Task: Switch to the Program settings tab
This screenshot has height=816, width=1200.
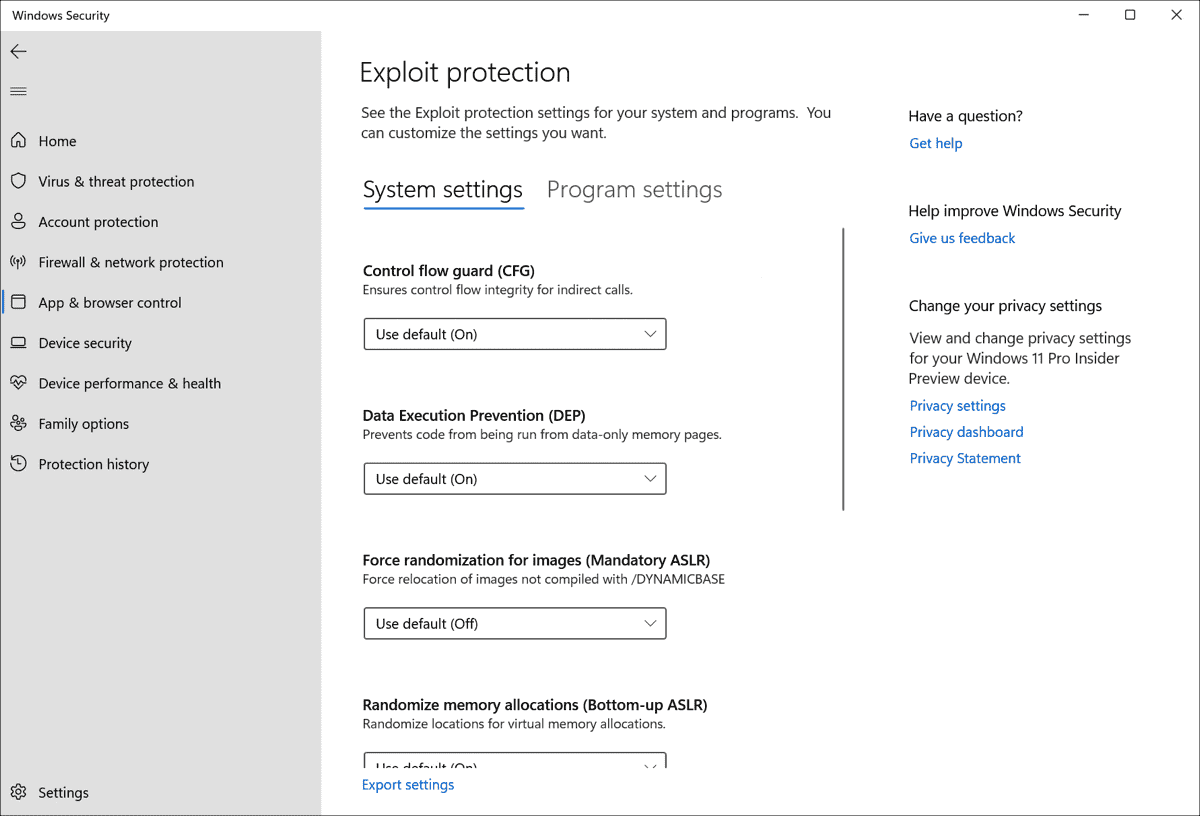Action: tap(635, 190)
